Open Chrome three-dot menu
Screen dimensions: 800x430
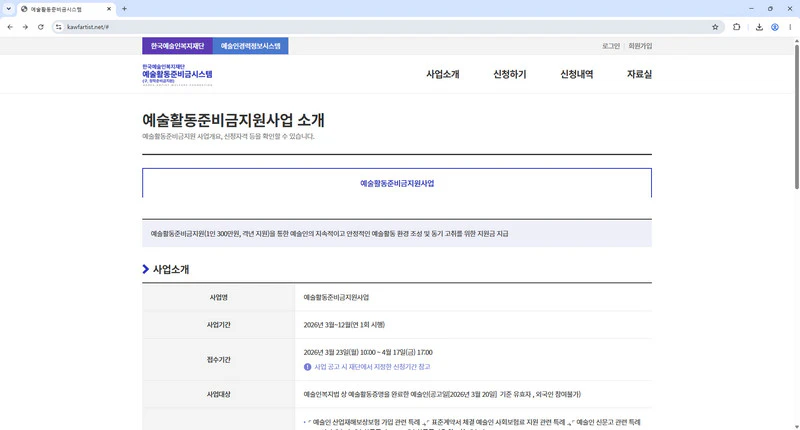tap(790, 27)
